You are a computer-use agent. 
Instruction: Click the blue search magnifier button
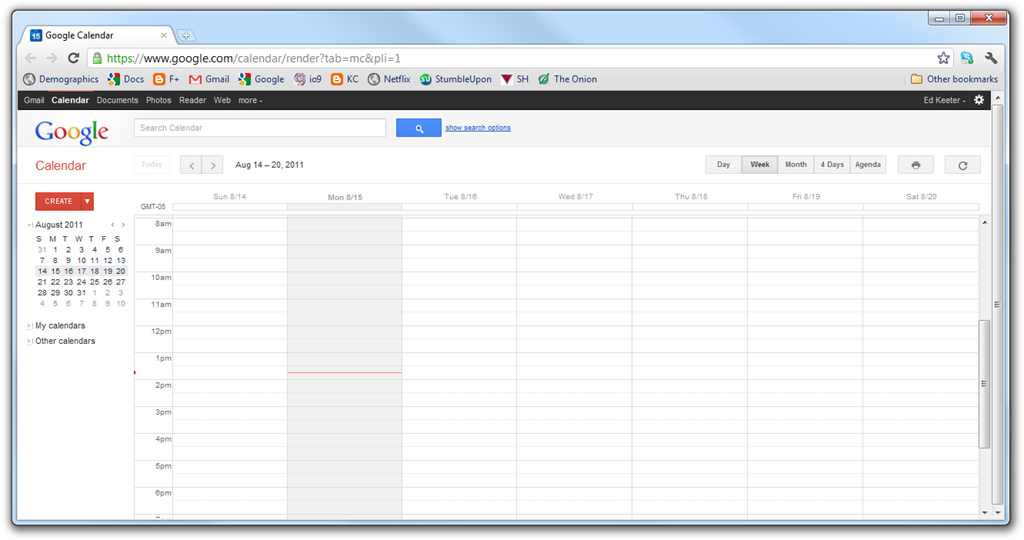(419, 128)
